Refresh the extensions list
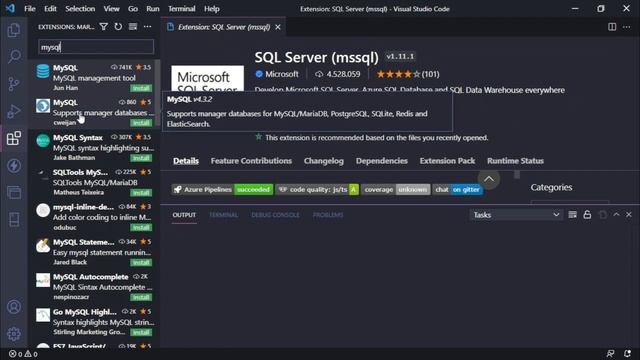640x360 pixels. [x=118, y=27]
